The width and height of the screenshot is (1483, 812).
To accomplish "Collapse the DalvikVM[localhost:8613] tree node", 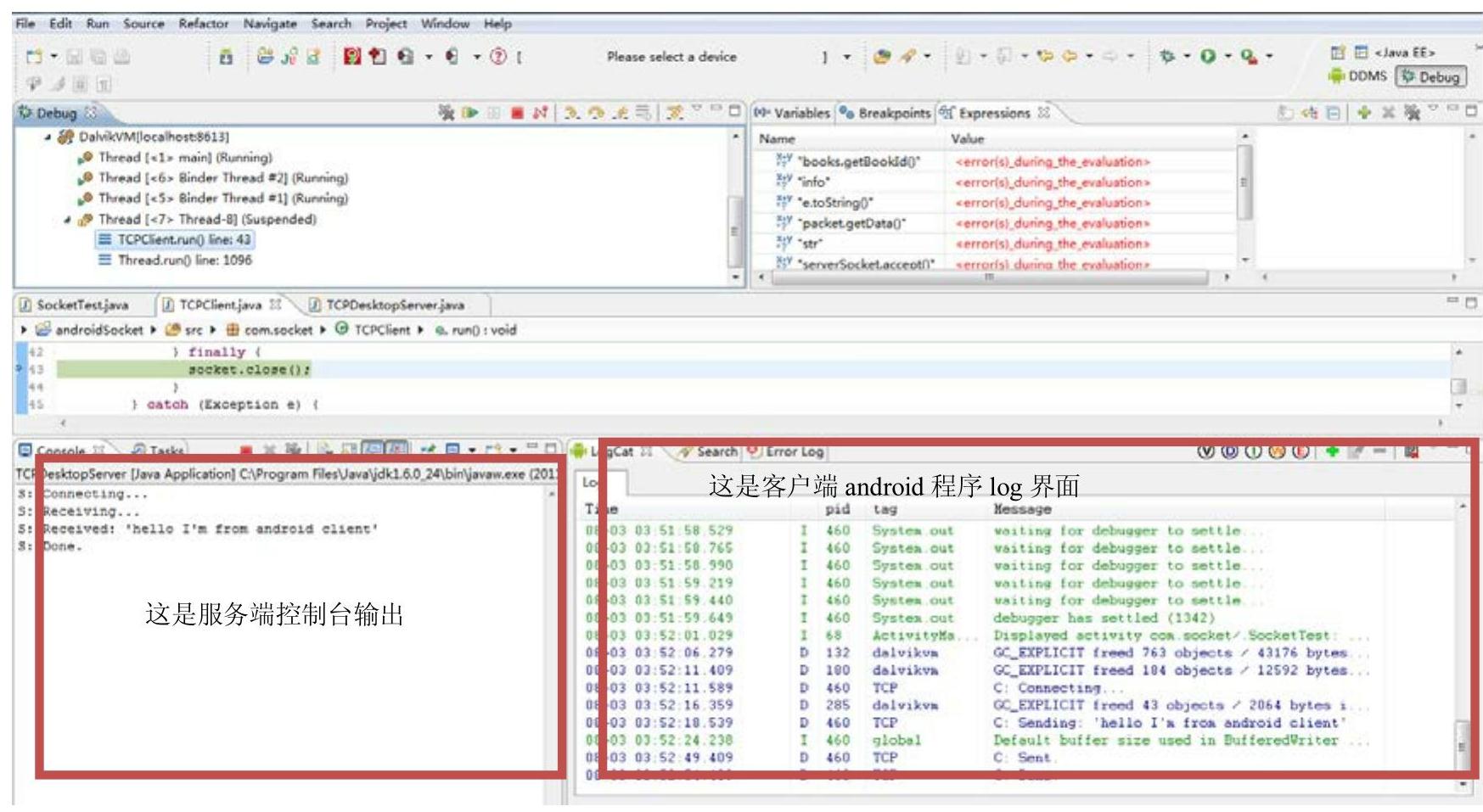I will point(48,137).
